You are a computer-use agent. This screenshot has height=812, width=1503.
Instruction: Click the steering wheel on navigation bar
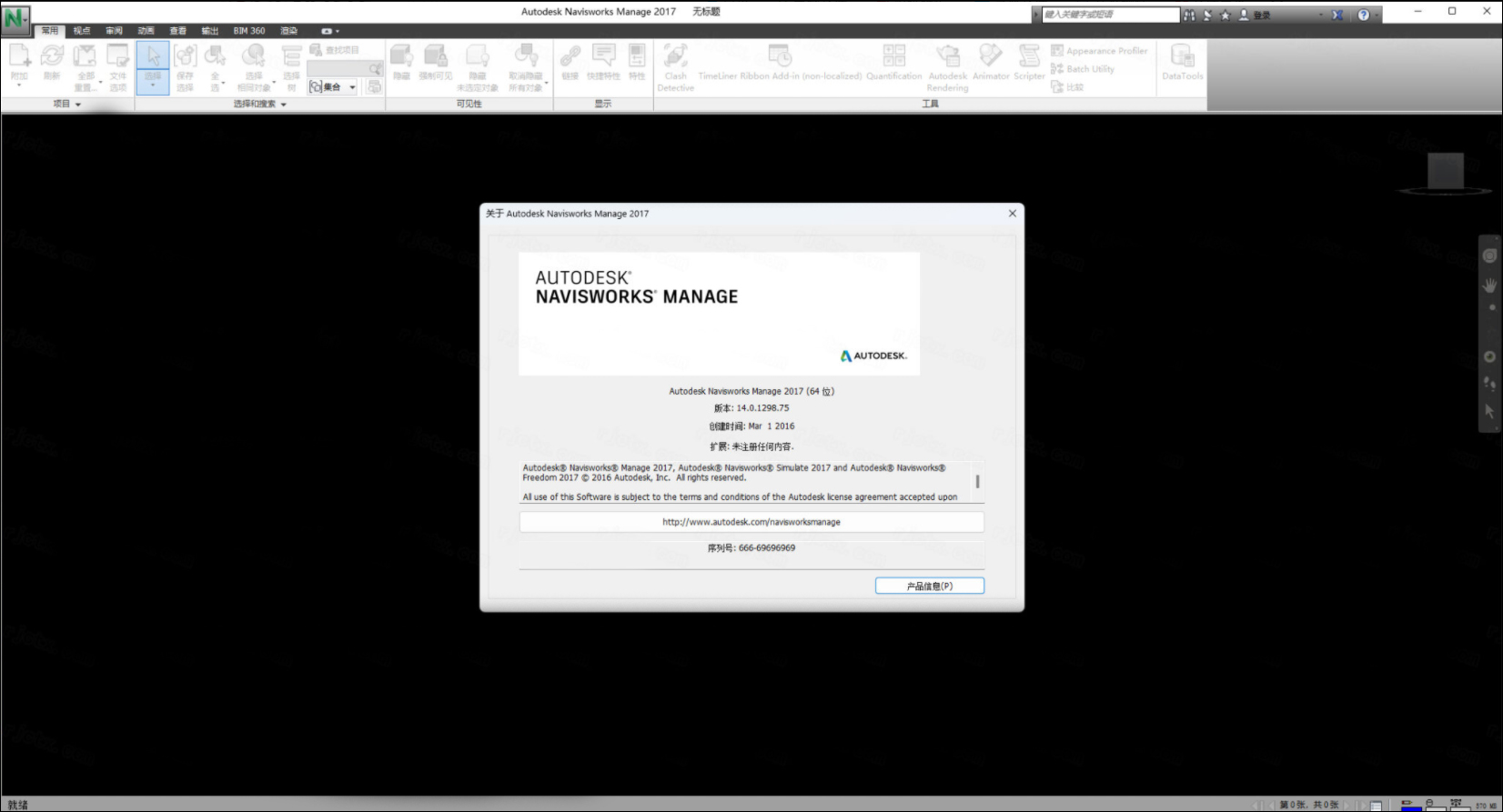tap(1489, 256)
